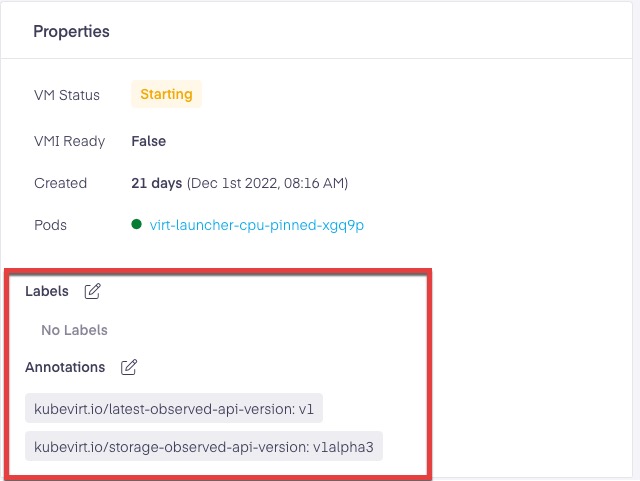Click the Labels section heading
This screenshot has height=481, width=640.
click(x=47, y=291)
